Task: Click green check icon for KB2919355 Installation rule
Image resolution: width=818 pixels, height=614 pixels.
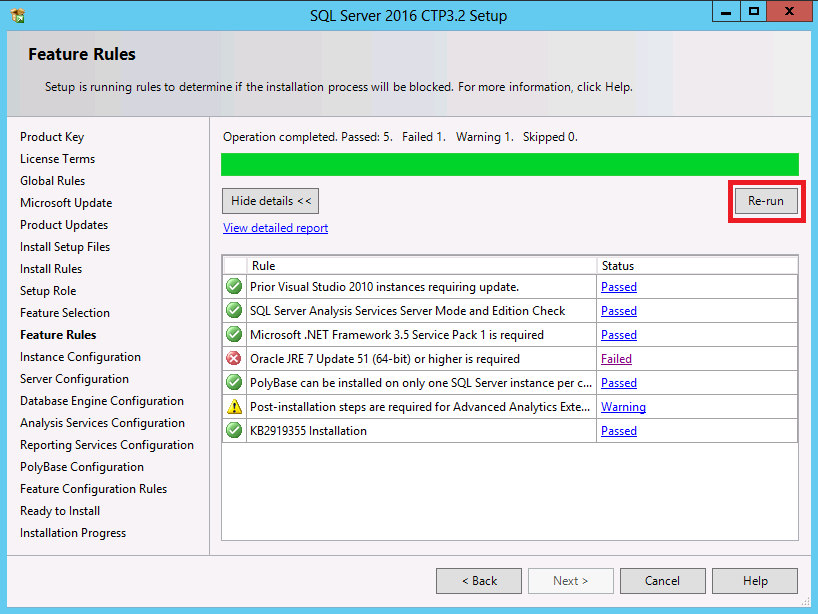Action: (x=234, y=430)
